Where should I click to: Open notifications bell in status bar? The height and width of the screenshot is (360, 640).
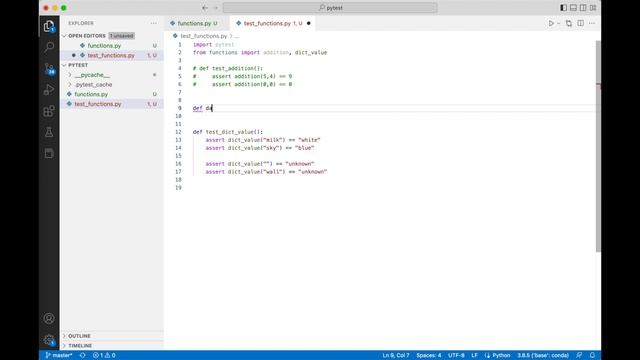(592, 356)
